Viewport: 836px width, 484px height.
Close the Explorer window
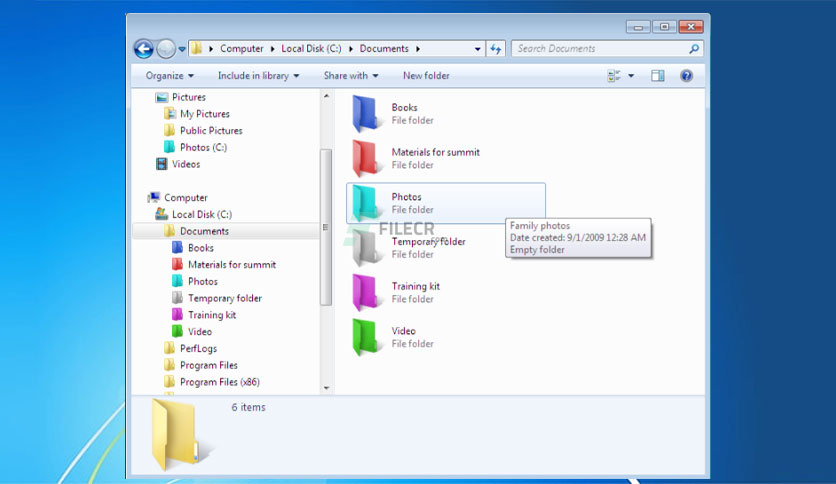point(691,27)
